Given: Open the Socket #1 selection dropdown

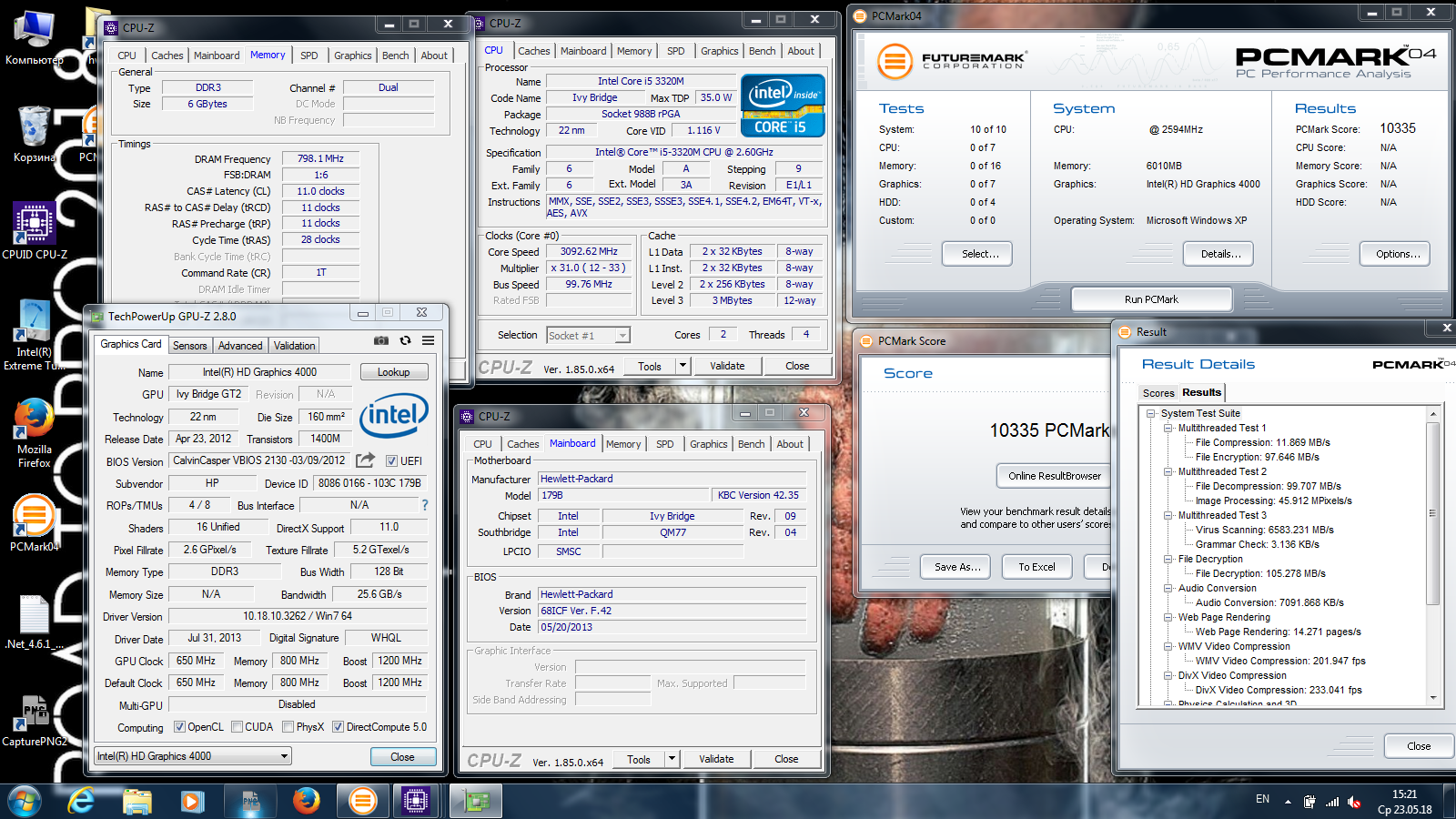Looking at the screenshot, I should (588, 335).
